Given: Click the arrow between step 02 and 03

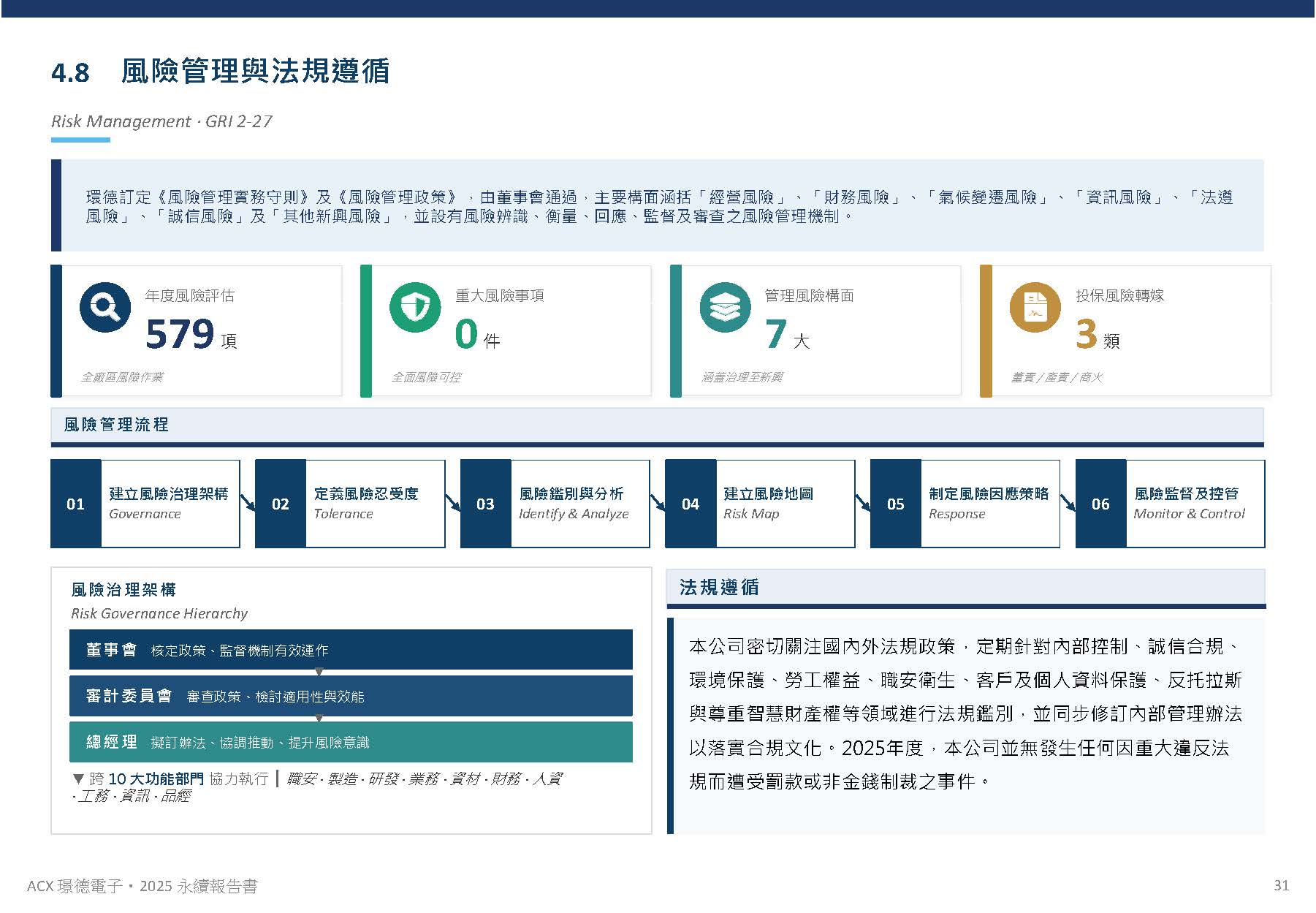Looking at the screenshot, I should (x=453, y=504).
